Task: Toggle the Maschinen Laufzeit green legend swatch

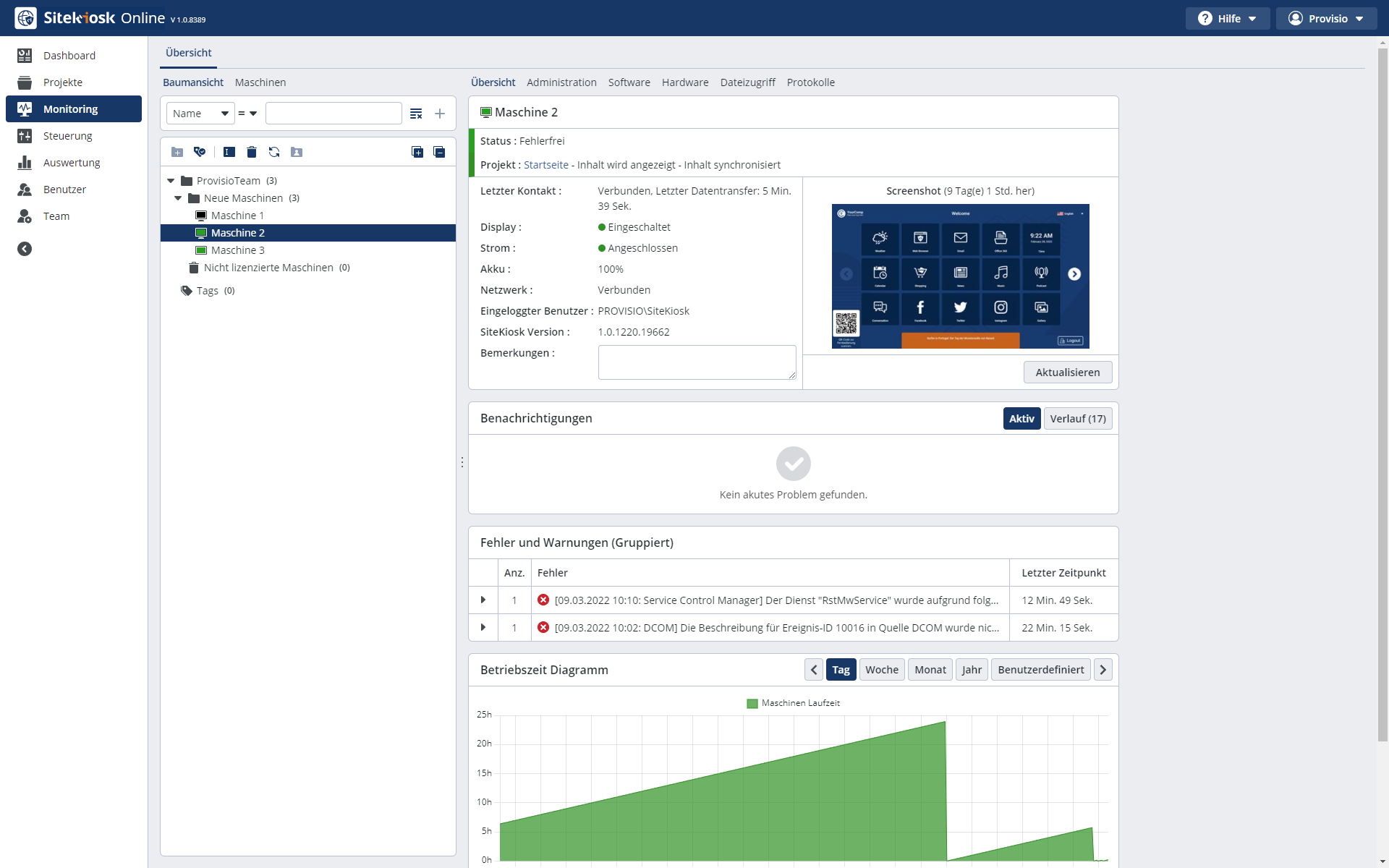Action: [x=752, y=703]
